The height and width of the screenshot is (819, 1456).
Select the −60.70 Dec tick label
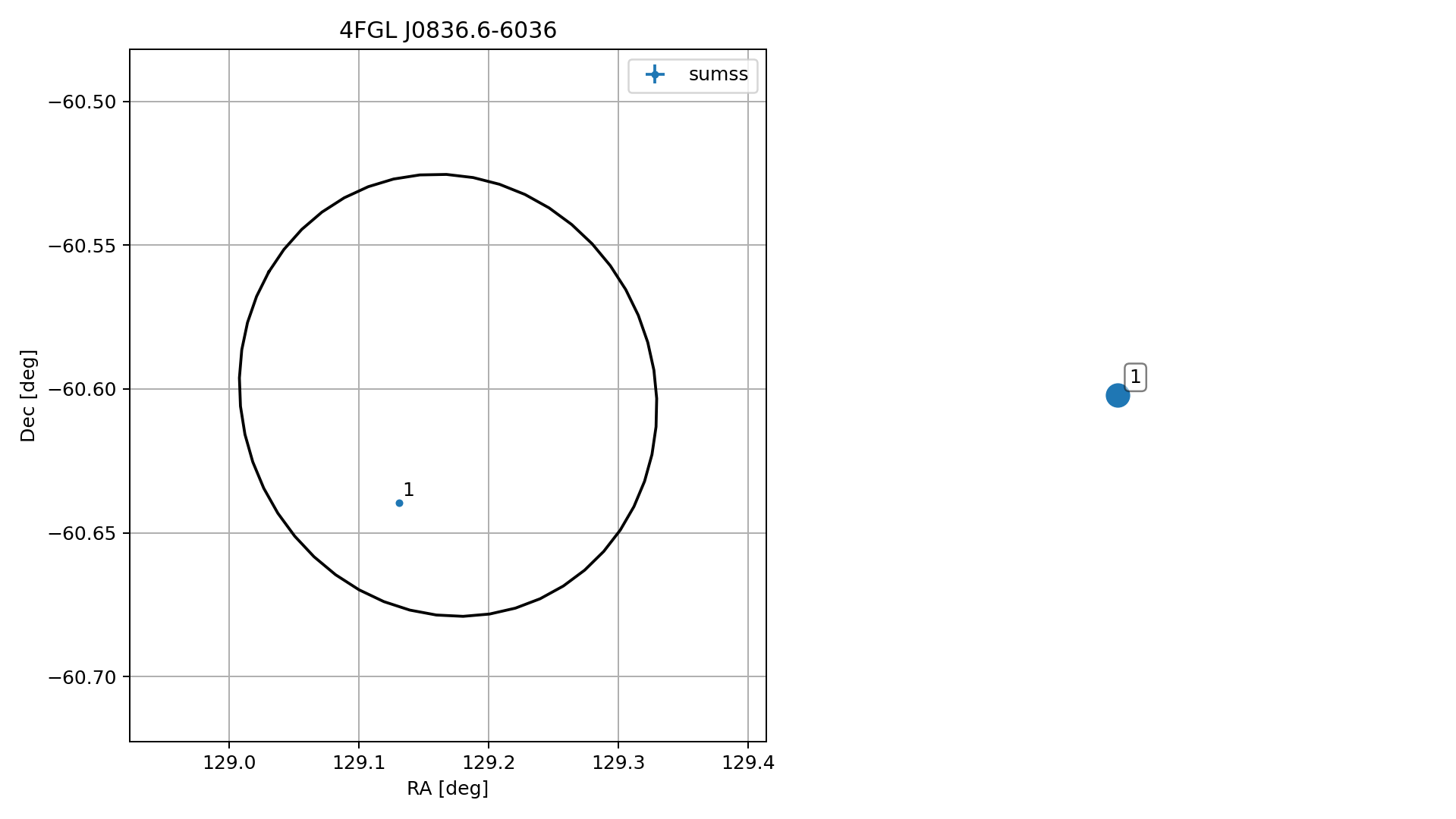pos(83,677)
